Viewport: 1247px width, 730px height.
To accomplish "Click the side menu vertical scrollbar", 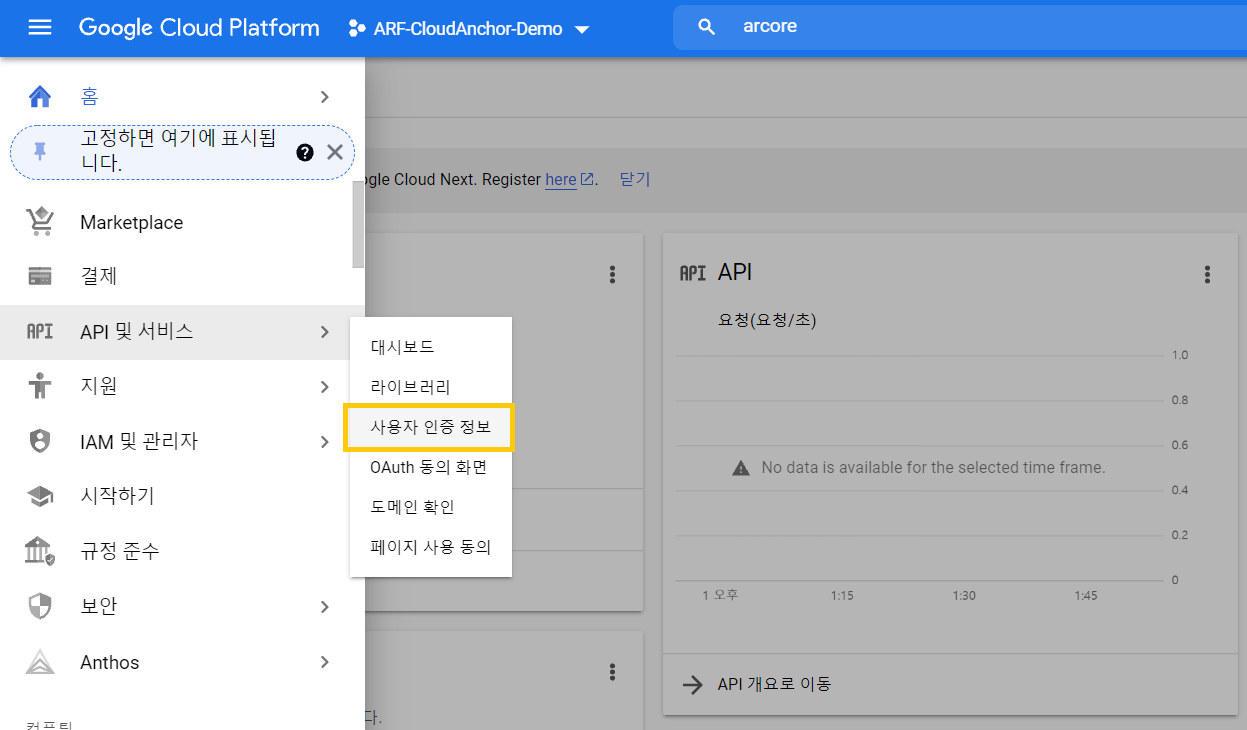I will (358, 225).
